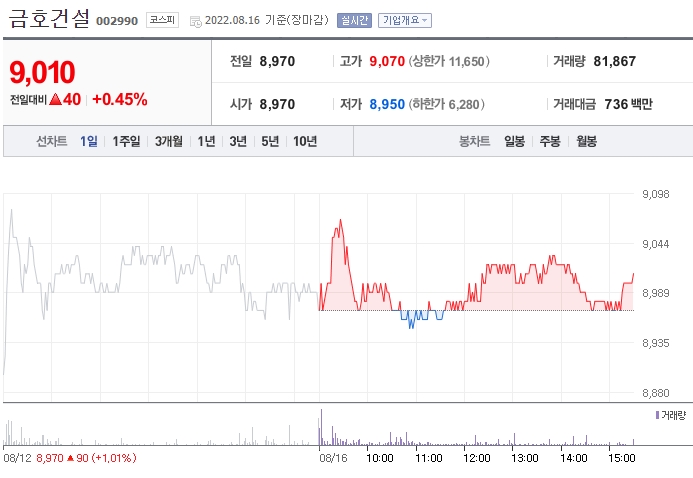Image resolution: width=693 pixels, height=478 pixels.
Task: Click the 선차트 label
Action: coord(52,141)
